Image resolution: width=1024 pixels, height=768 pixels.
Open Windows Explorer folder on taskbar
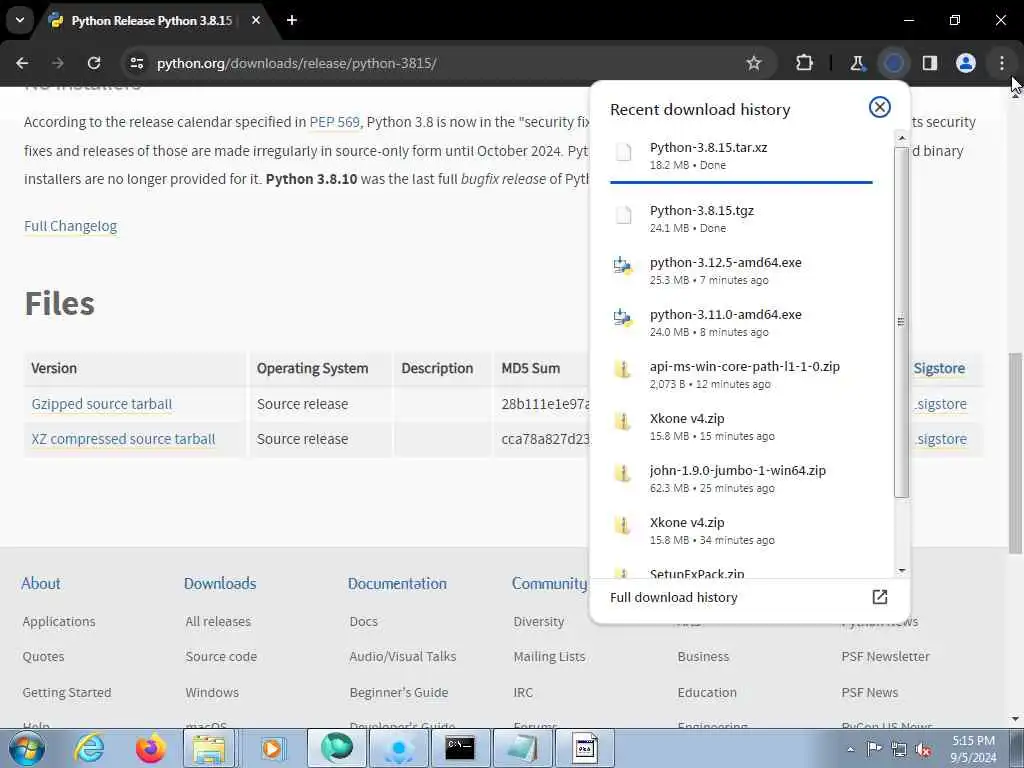tap(209, 748)
